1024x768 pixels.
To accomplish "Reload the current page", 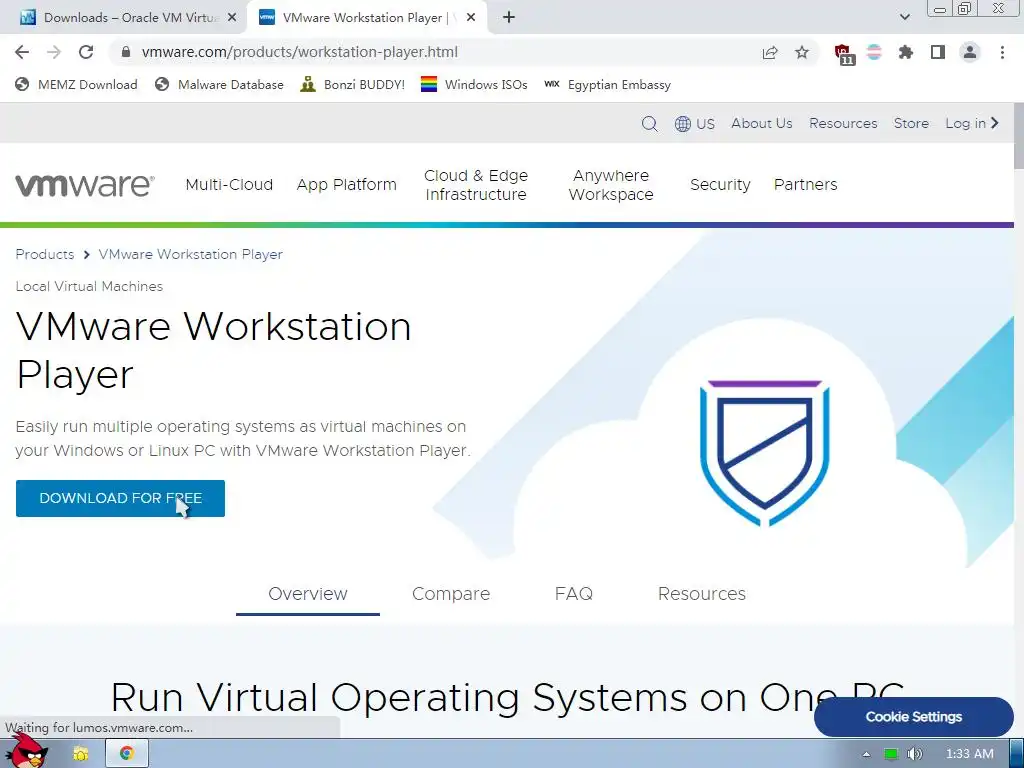I will pos(86,52).
